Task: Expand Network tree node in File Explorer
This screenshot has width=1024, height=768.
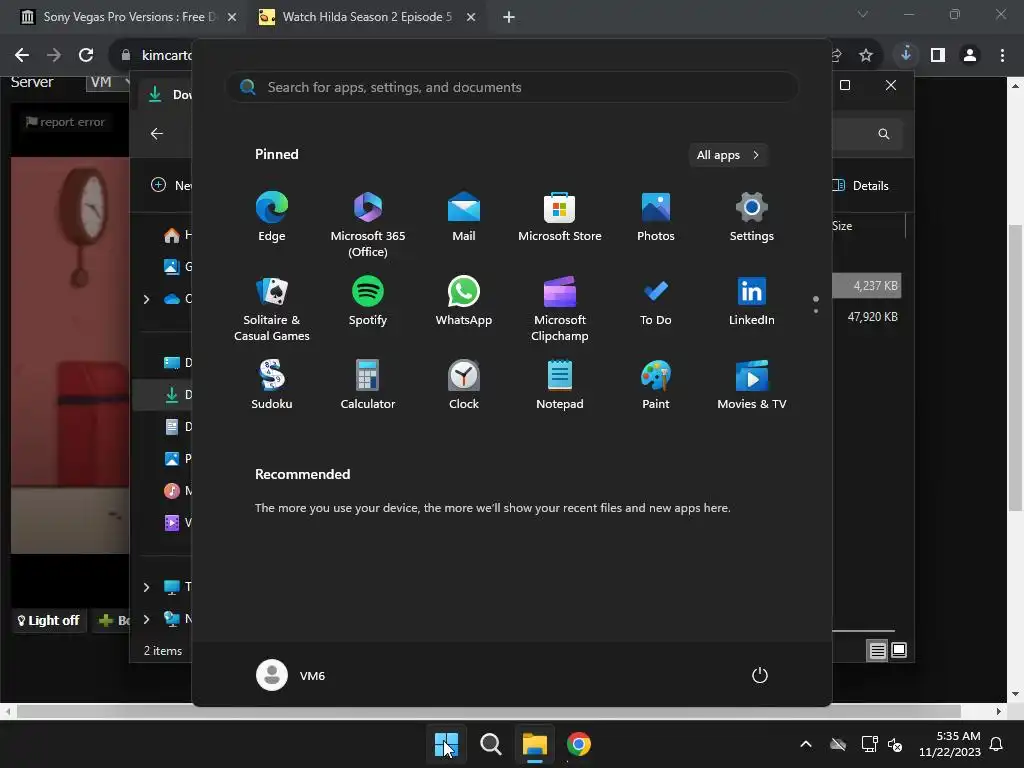Action: coord(146,619)
